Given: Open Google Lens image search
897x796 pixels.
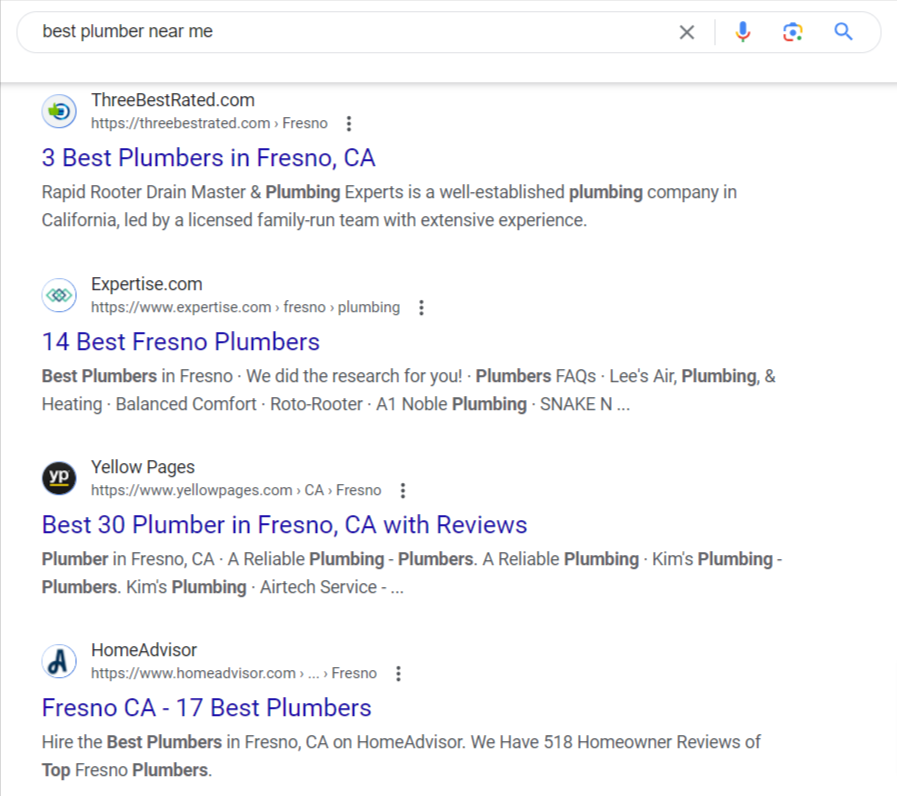Looking at the screenshot, I should point(792,32).
